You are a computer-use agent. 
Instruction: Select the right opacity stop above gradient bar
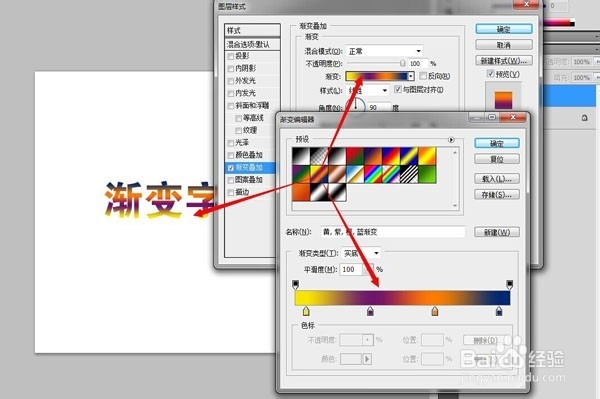click(x=509, y=284)
